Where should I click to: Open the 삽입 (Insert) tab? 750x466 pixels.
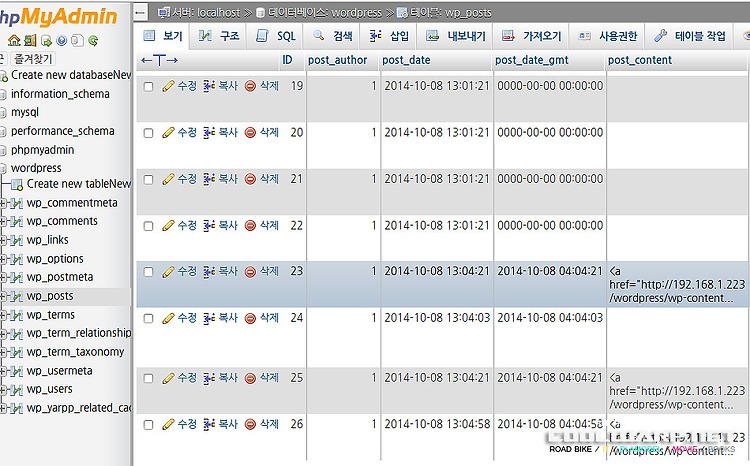(389, 36)
